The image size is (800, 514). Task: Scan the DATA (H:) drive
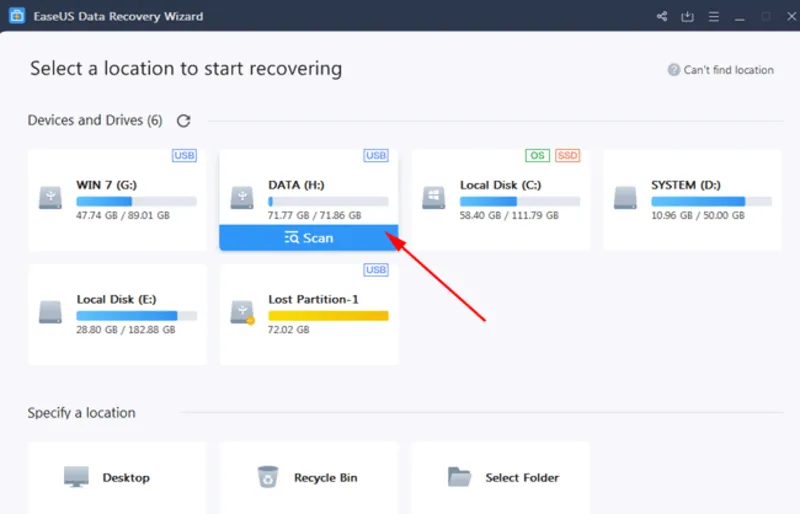coord(309,238)
